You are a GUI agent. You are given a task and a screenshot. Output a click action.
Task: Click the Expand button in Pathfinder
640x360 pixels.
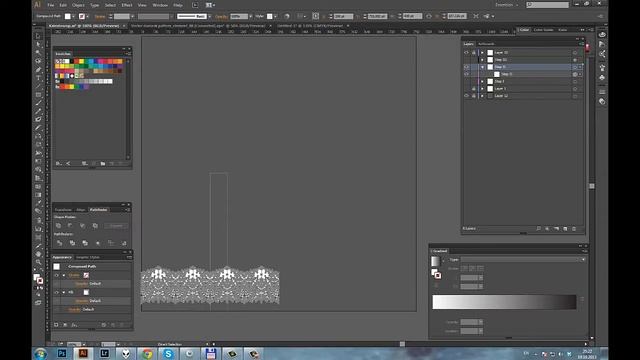pyautogui.click(x=116, y=226)
